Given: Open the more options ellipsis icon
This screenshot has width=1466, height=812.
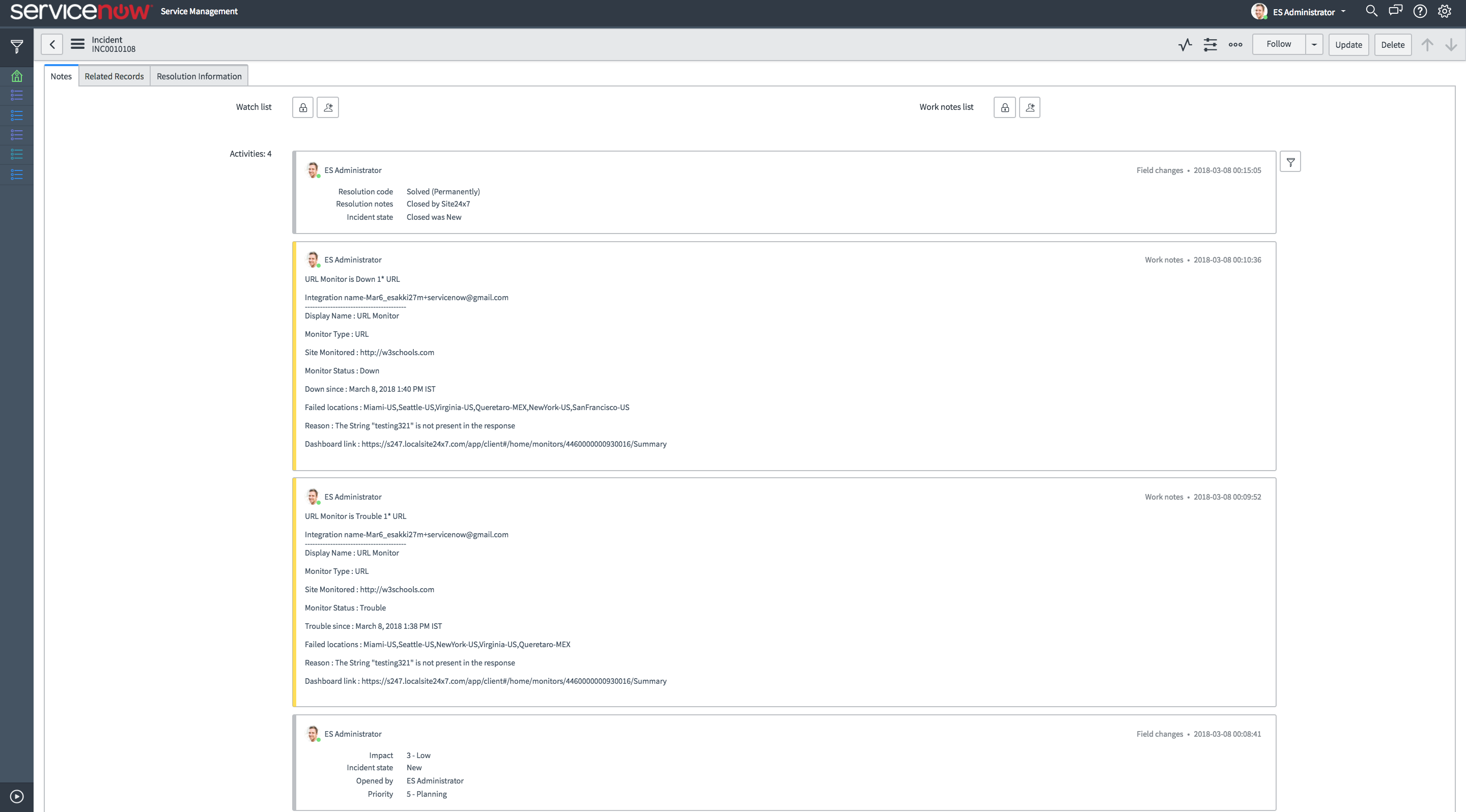Looking at the screenshot, I should tap(1235, 44).
